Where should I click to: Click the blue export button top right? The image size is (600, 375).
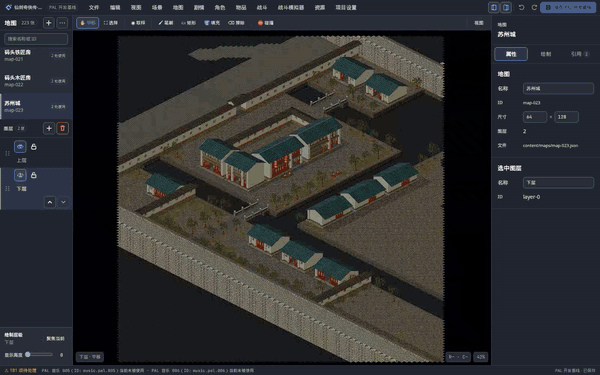pyautogui.click(x=568, y=8)
